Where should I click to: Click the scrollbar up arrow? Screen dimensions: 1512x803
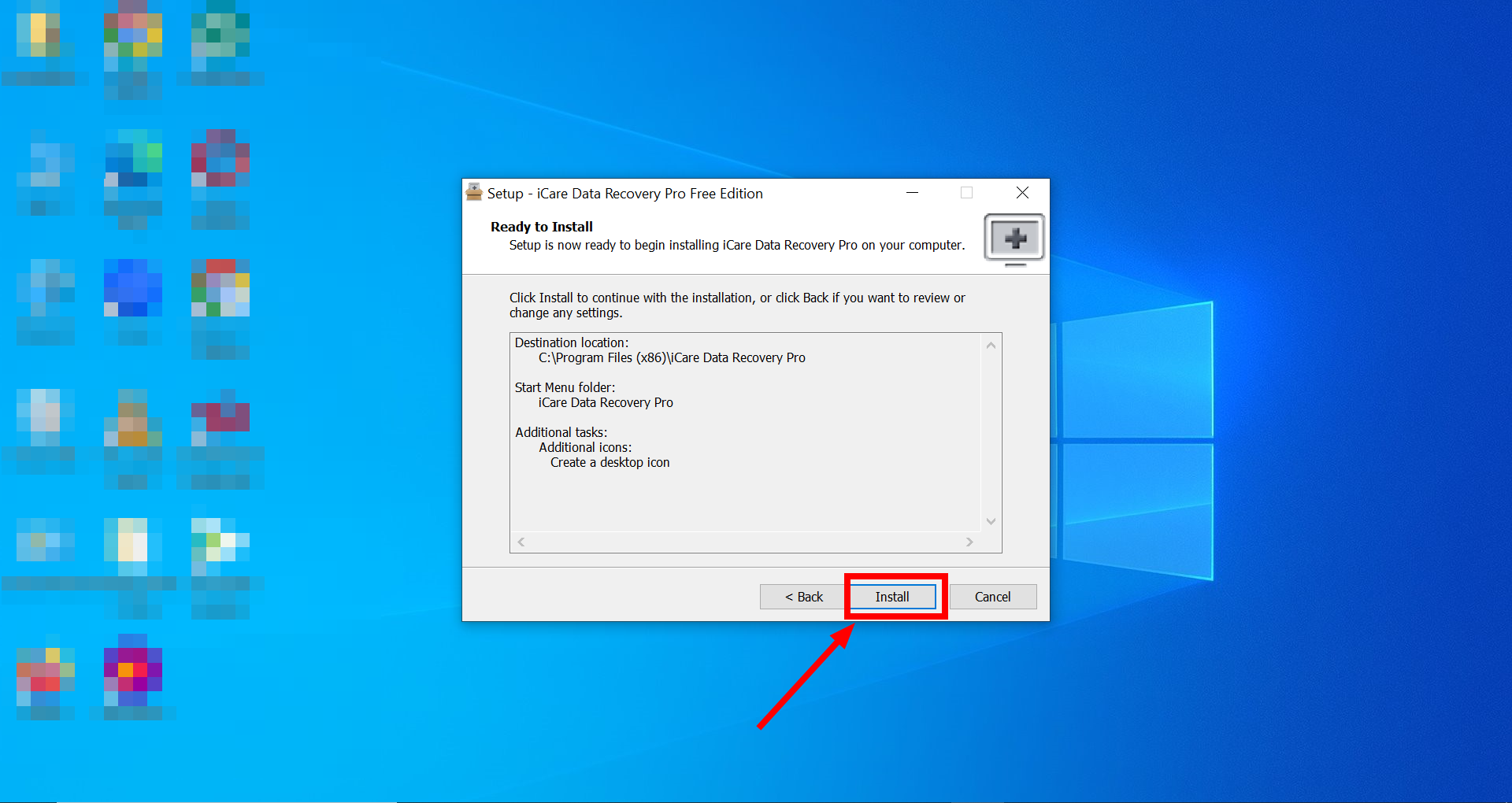[x=991, y=344]
